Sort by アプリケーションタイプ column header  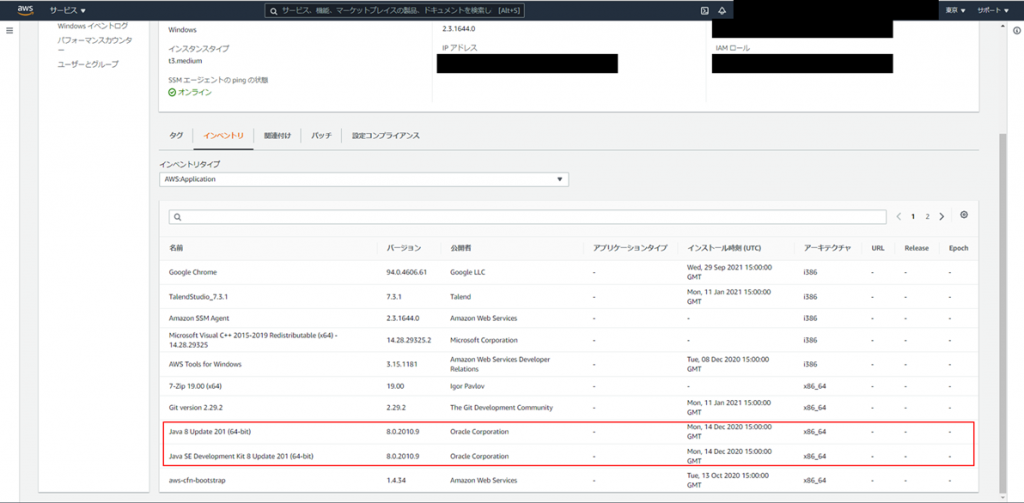(x=630, y=248)
